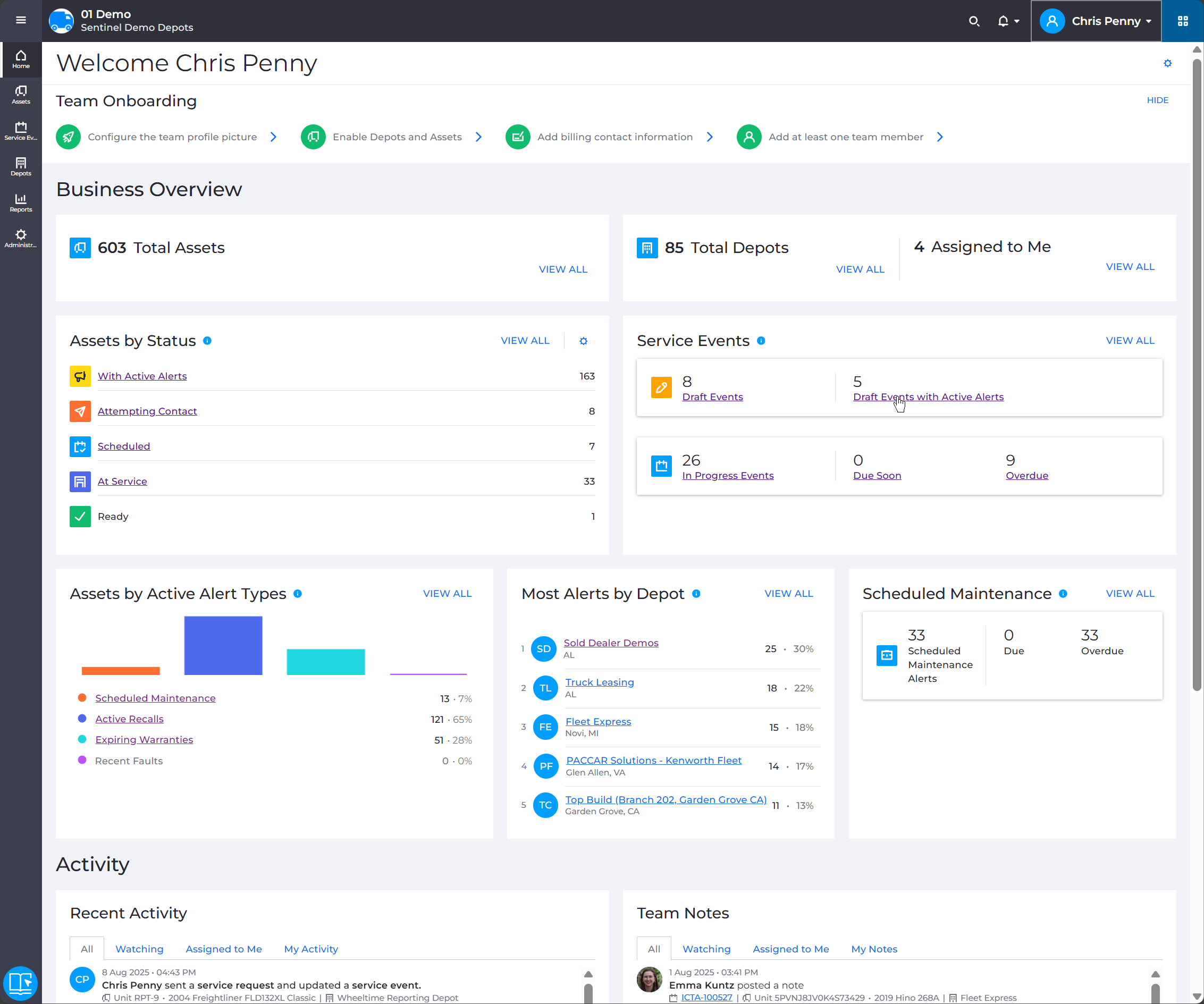Viewport: 1204px width, 1004px height.
Task: Open Service Events from the sidebar
Action: coord(21,130)
